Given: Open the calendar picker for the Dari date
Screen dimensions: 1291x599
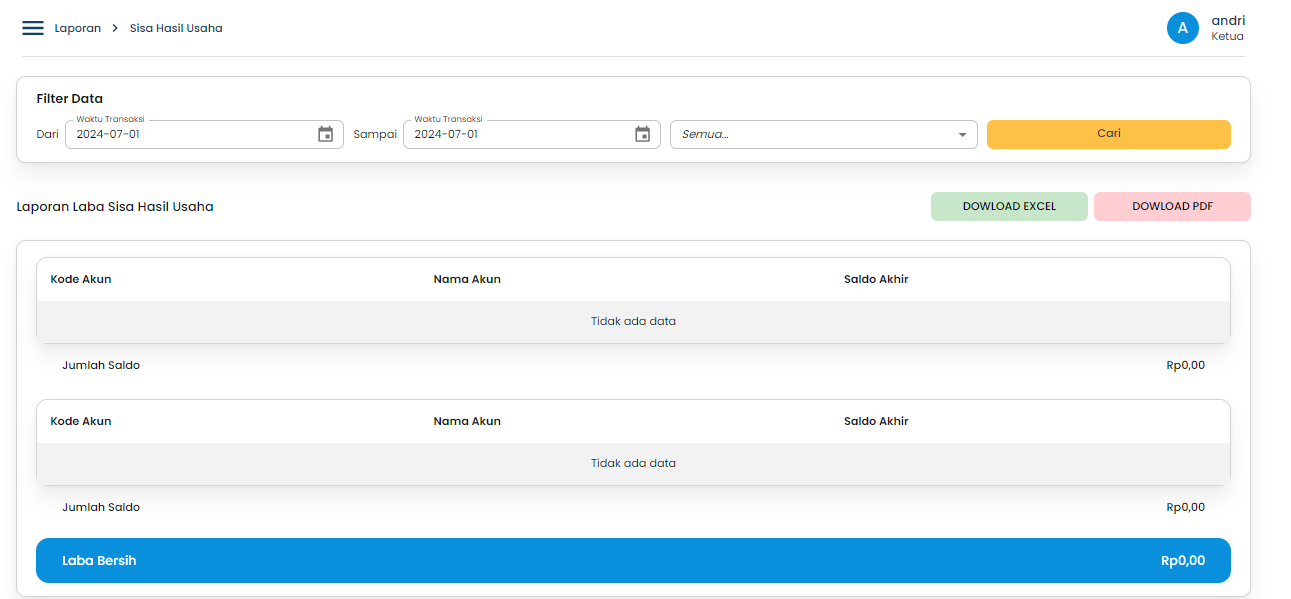Looking at the screenshot, I should coord(325,133).
